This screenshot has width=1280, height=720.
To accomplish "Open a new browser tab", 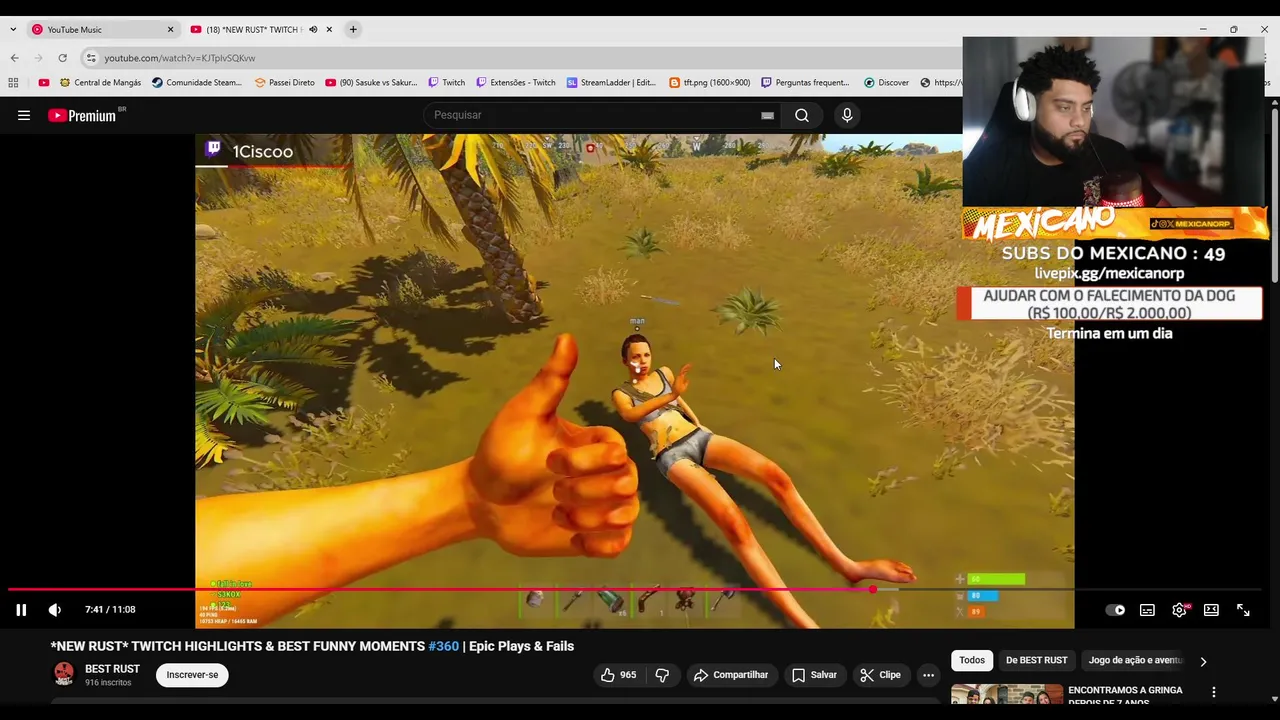I will click(353, 29).
